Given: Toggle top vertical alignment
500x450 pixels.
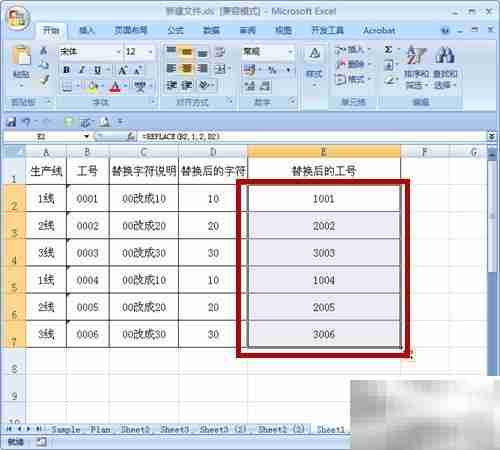Looking at the screenshot, I should (171, 51).
